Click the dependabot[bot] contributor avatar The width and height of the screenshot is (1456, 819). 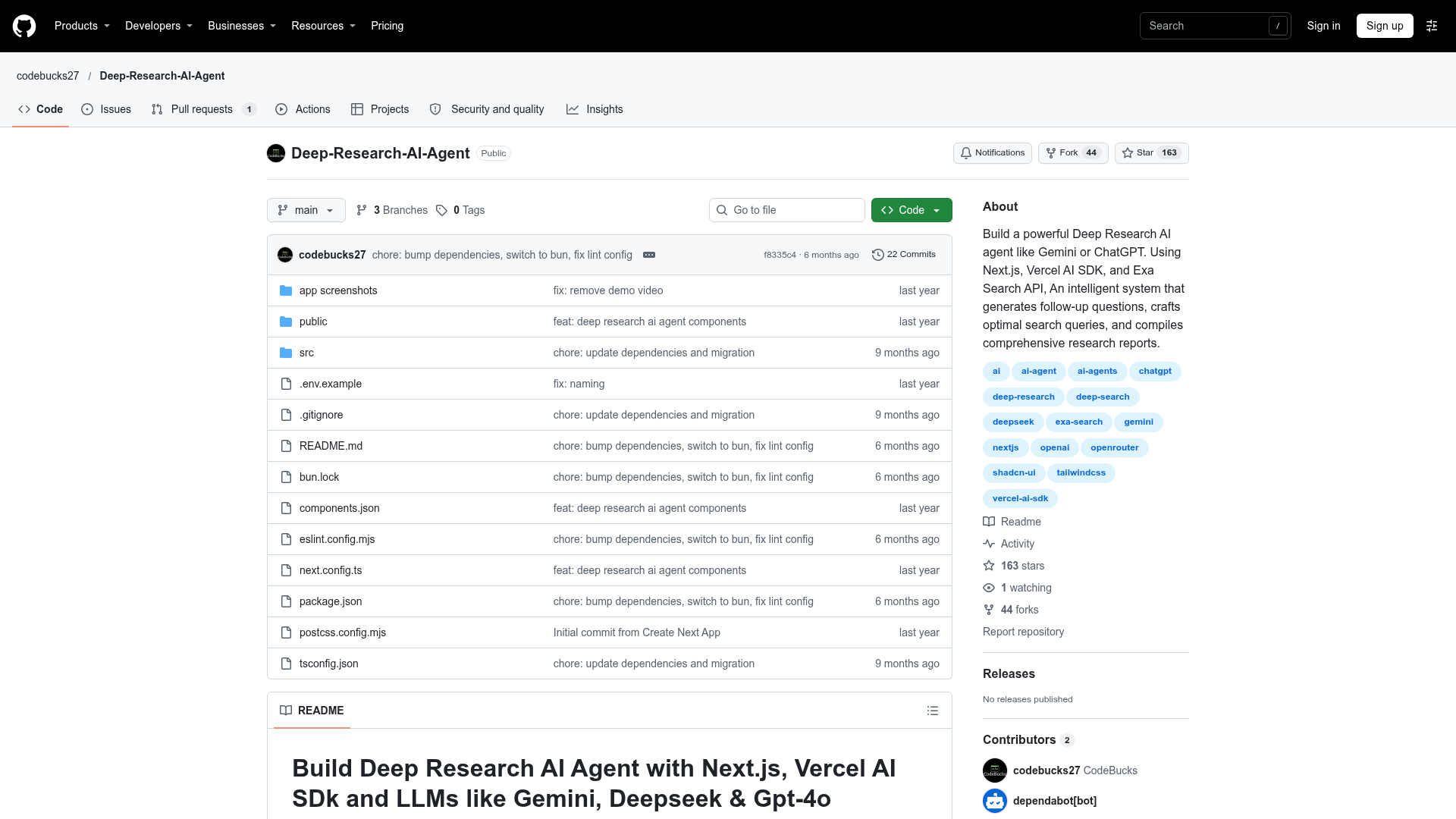coord(995,801)
